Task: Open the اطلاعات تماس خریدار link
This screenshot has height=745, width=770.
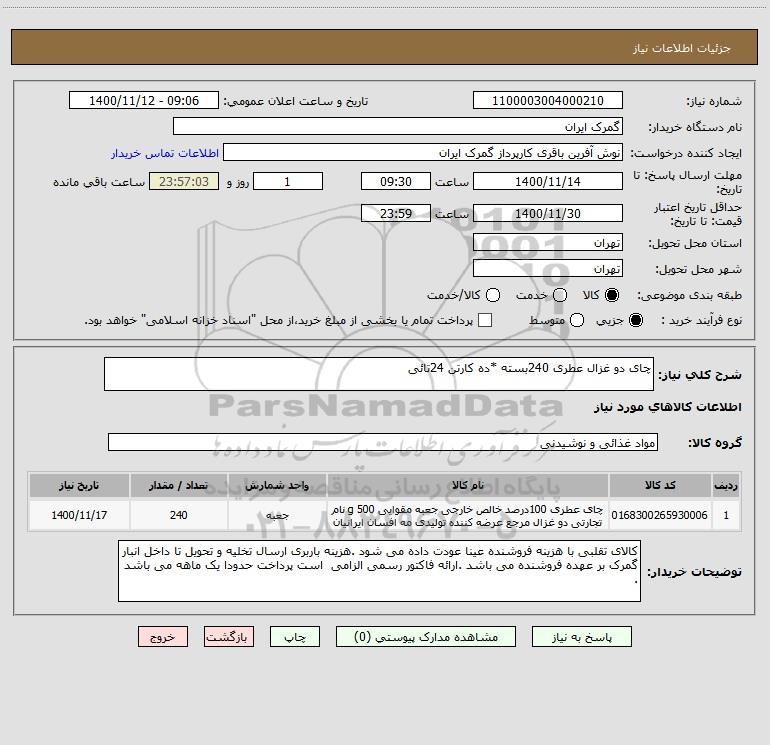Action: pos(165,153)
